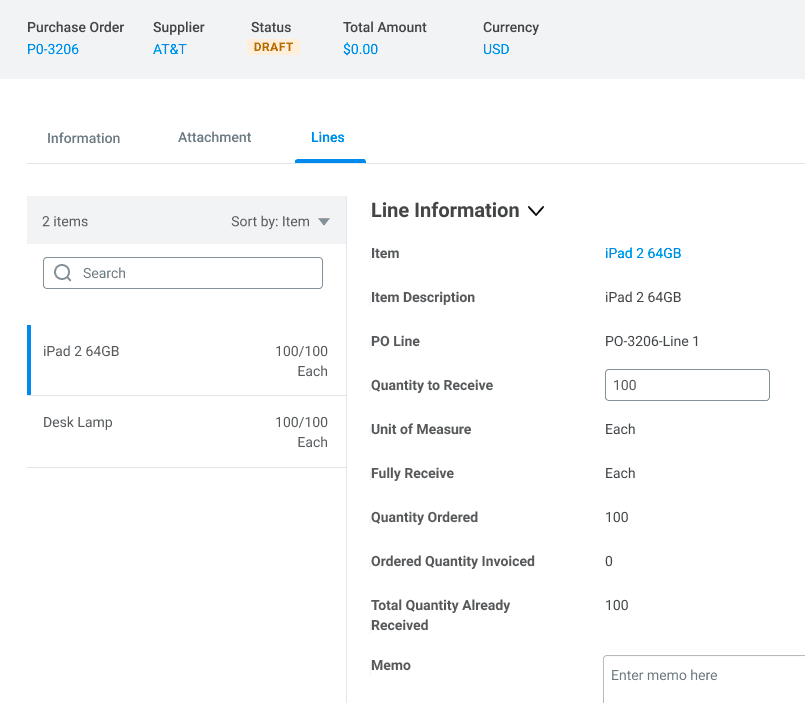Open the Attachment tab

point(214,137)
